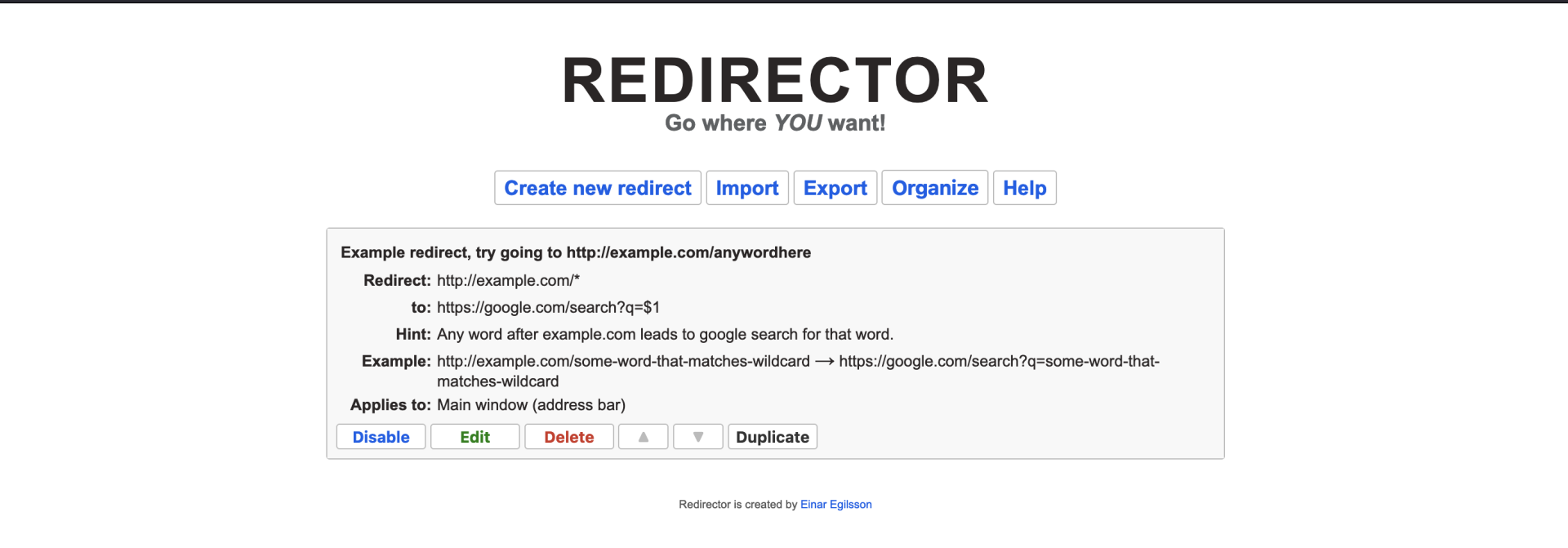Disable the example redirect
Image resolution: width=1568 pixels, height=548 pixels.
coord(381,437)
